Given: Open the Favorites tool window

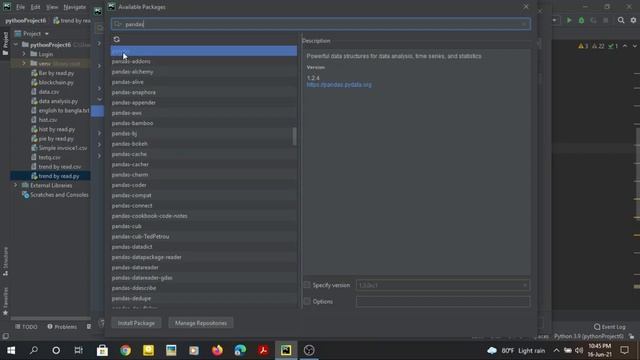Looking at the screenshot, I should tap(5, 301).
